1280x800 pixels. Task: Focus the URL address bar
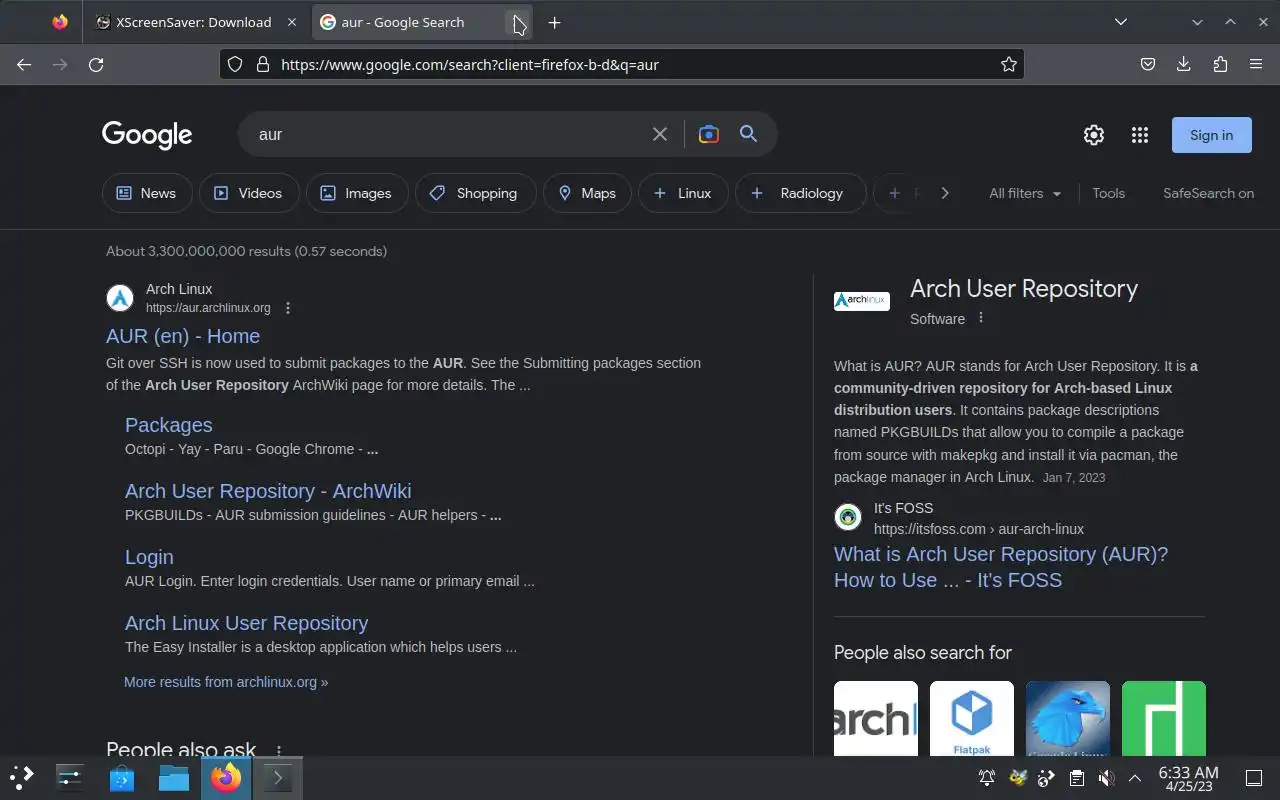(622, 64)
